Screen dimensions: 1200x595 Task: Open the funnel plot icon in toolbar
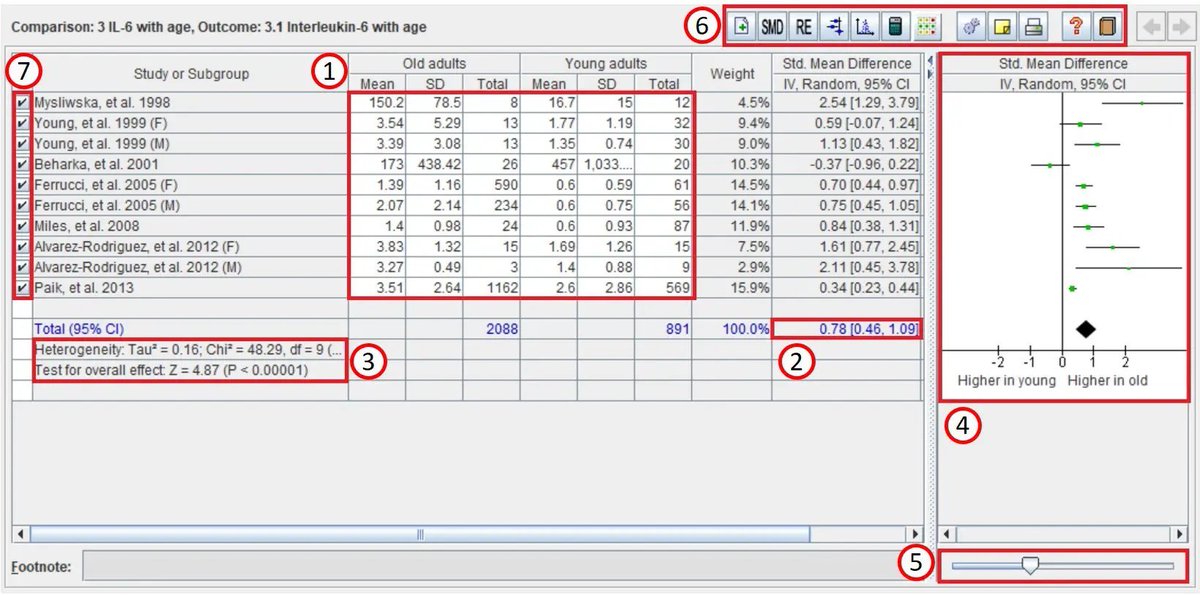864,27
